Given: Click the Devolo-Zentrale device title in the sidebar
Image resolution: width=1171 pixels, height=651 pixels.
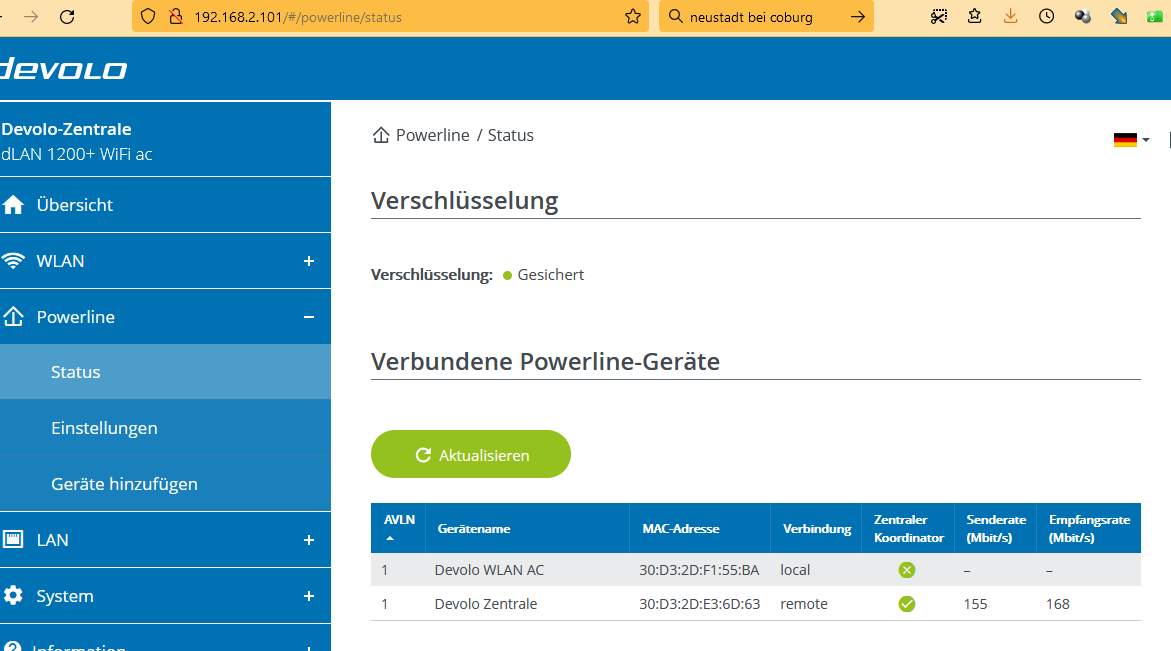Looking at the screenshot, I should click(66, 128).
